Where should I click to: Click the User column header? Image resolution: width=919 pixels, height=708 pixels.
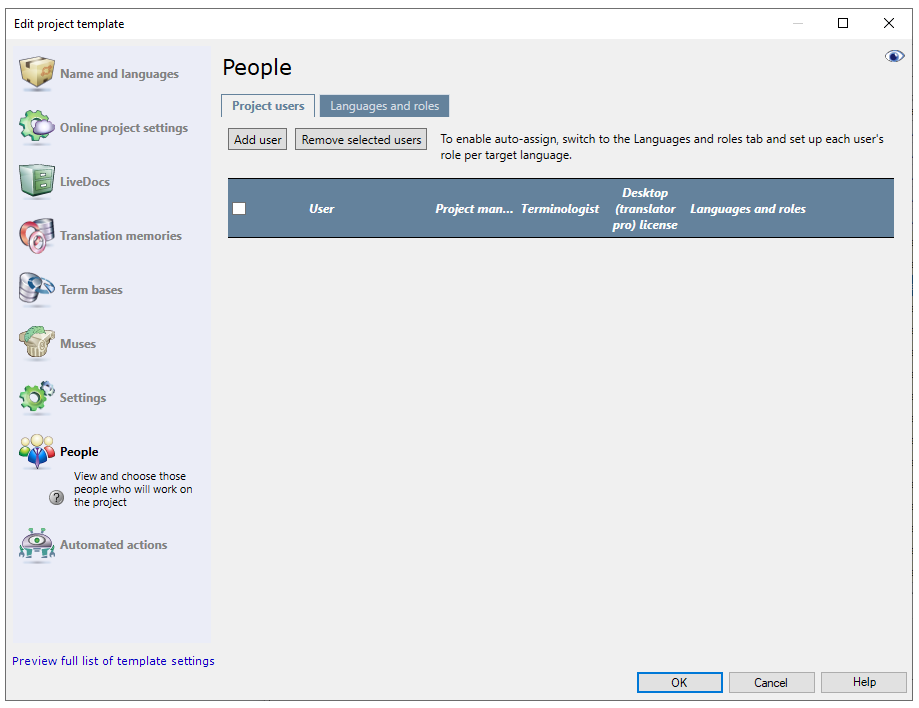click(x=321, y=208)
